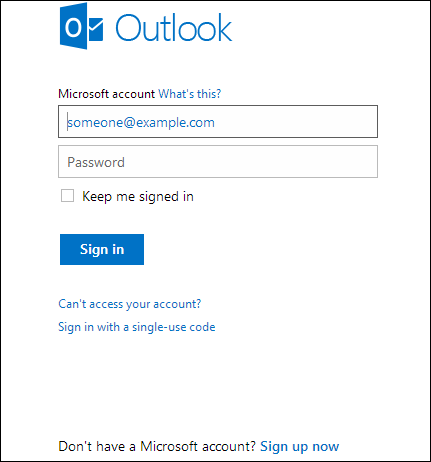This screenshot has width=431, height=462.
Task: Click the Password placeholder text
Action: coord(96,162)
